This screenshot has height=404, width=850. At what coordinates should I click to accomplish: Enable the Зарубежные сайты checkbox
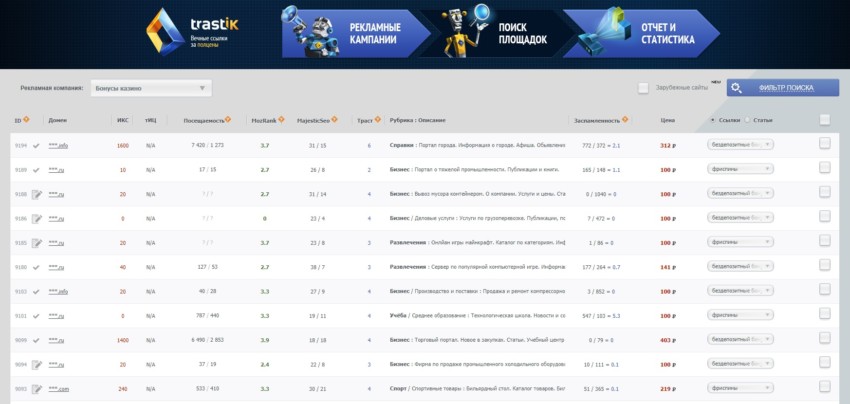tap(643, 88)
